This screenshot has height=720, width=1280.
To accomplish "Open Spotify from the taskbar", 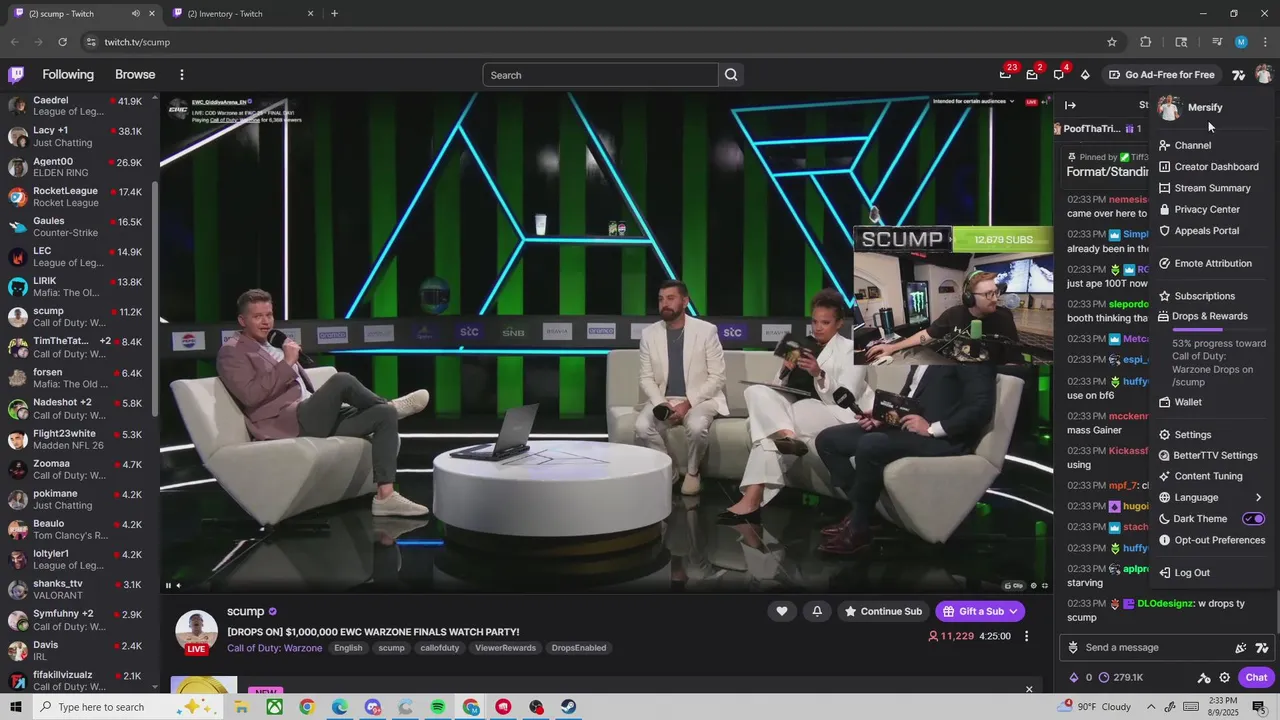I will click(438, 707).
